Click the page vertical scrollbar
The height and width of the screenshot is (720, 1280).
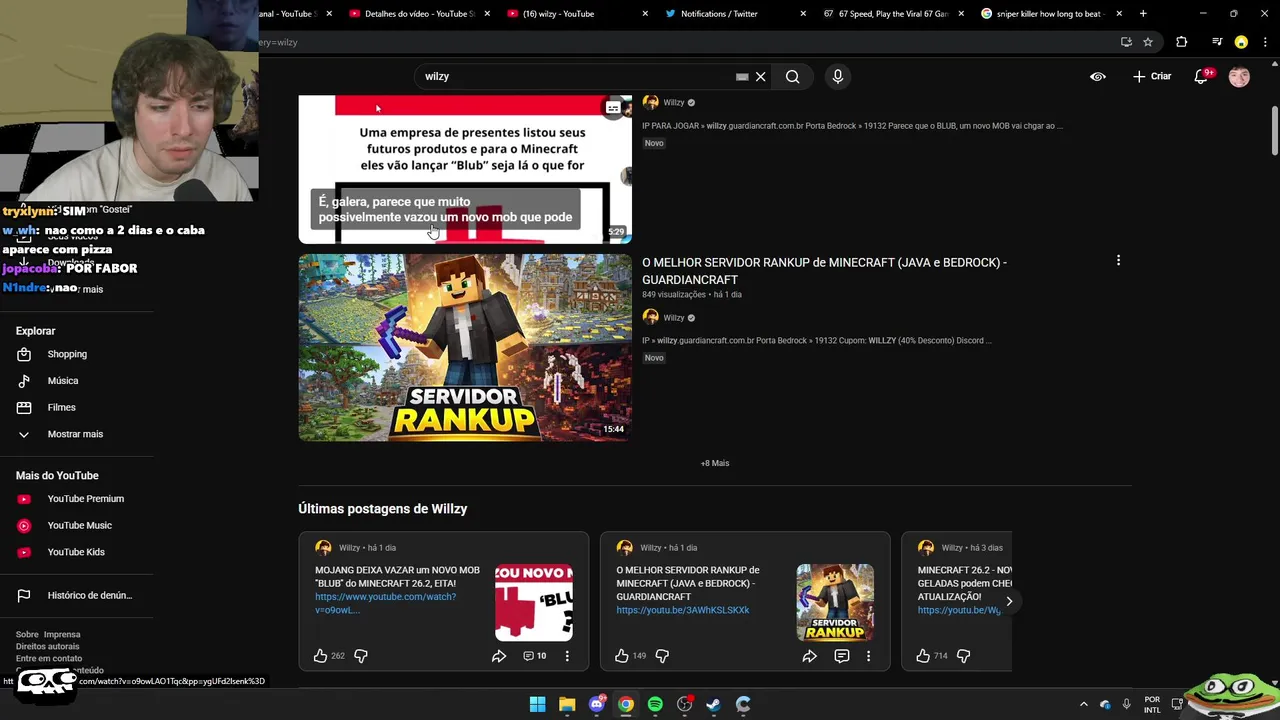(1275, 130)
